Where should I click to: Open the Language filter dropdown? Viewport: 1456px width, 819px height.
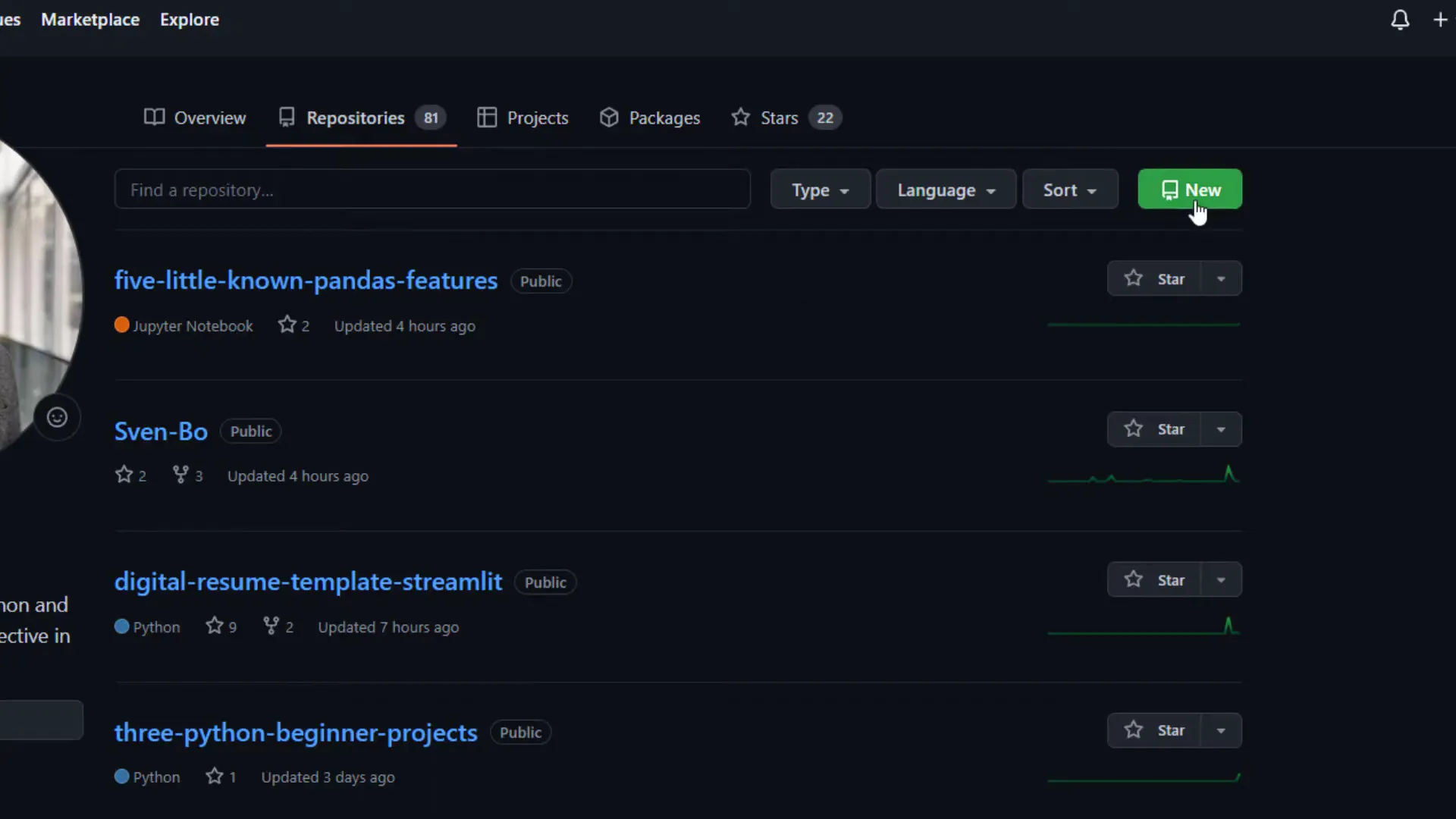(945, 190)
